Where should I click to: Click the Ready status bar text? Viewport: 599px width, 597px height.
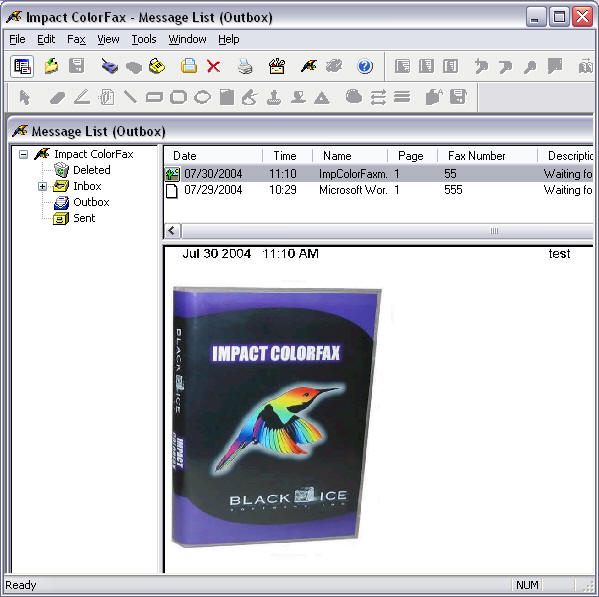tap(21, 585)
